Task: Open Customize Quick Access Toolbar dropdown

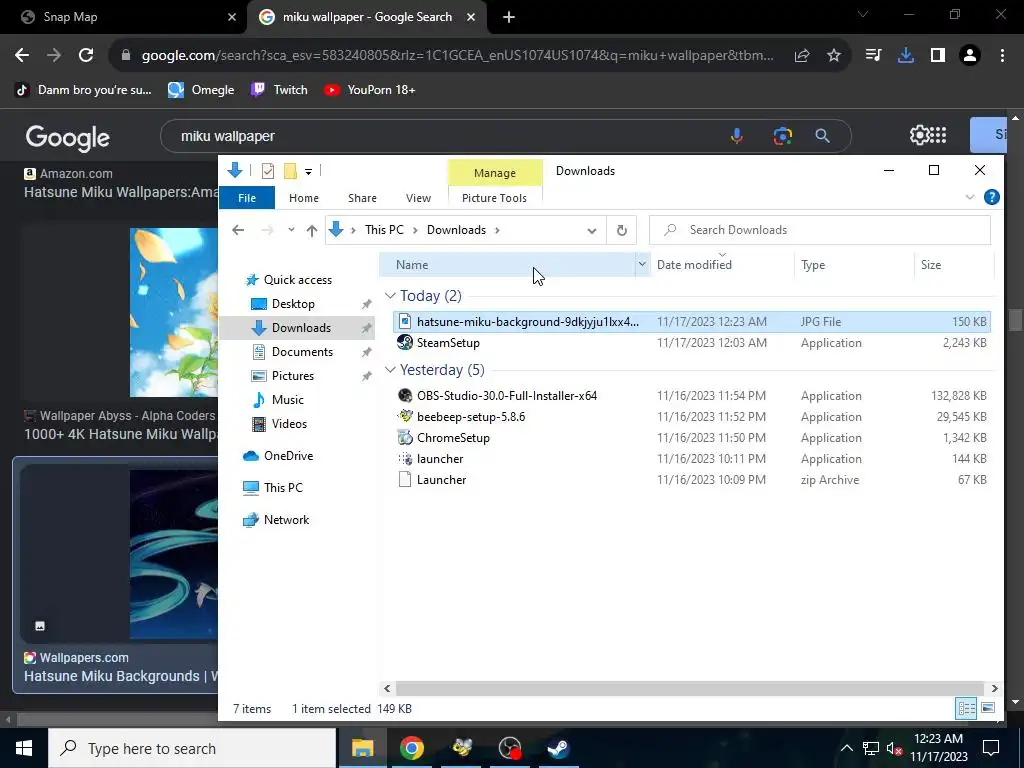Action: [308, 172]
